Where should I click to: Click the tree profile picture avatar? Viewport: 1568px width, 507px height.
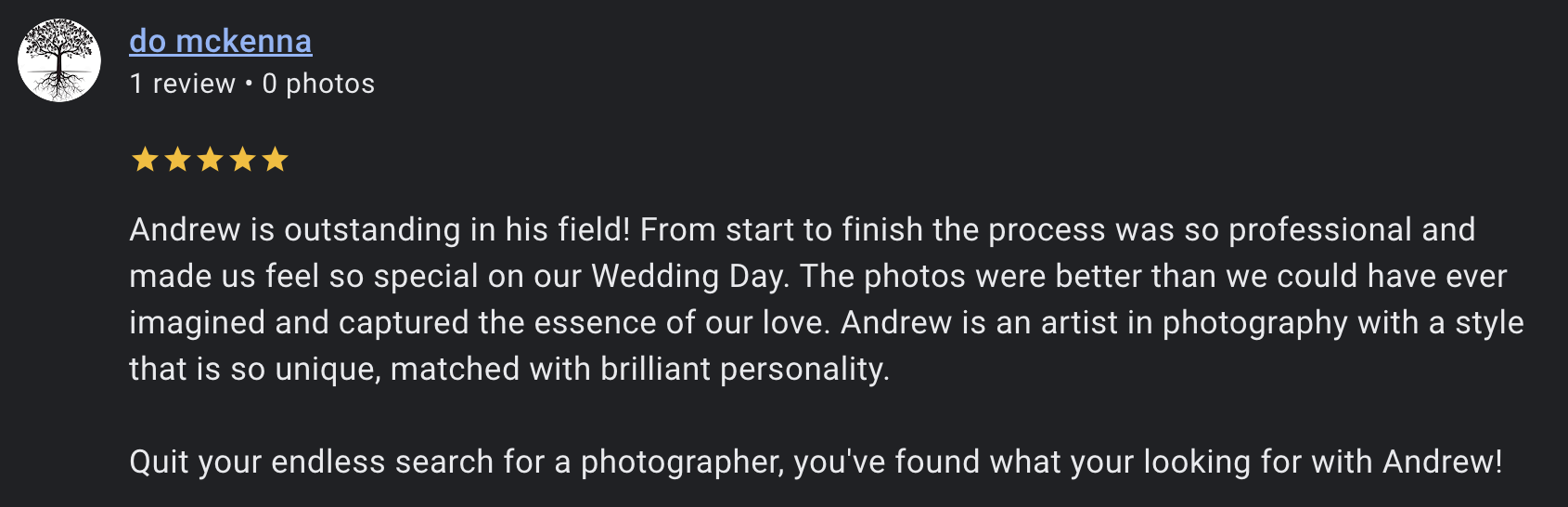point(59,60)
